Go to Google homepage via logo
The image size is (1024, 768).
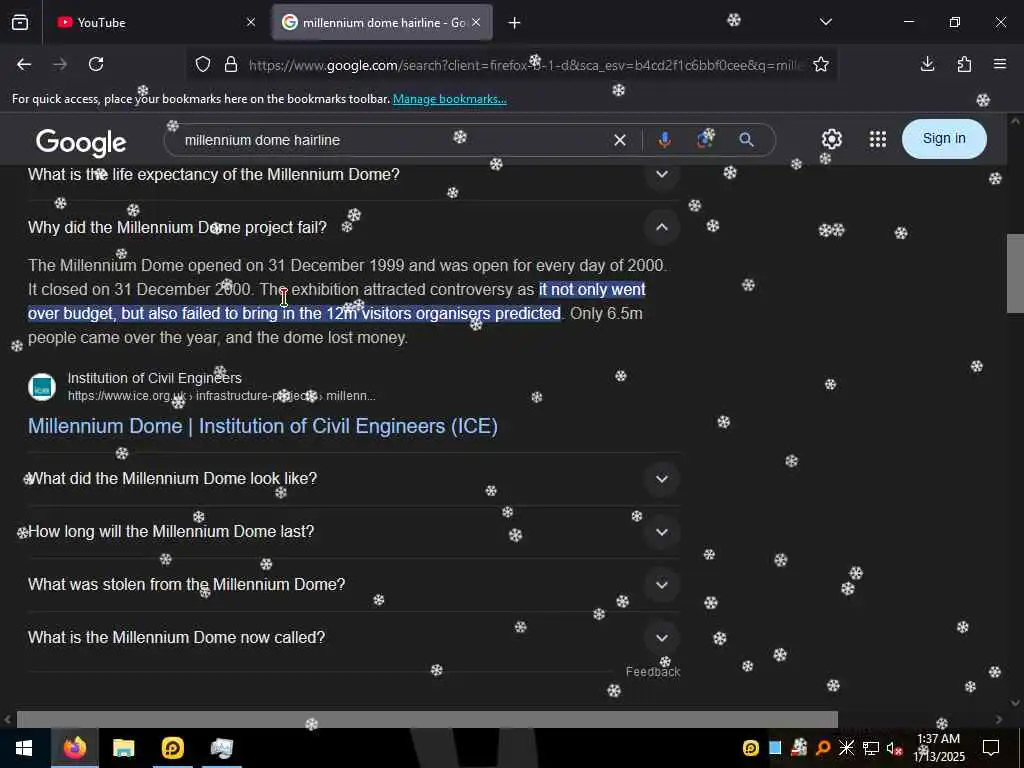(81, 142)
